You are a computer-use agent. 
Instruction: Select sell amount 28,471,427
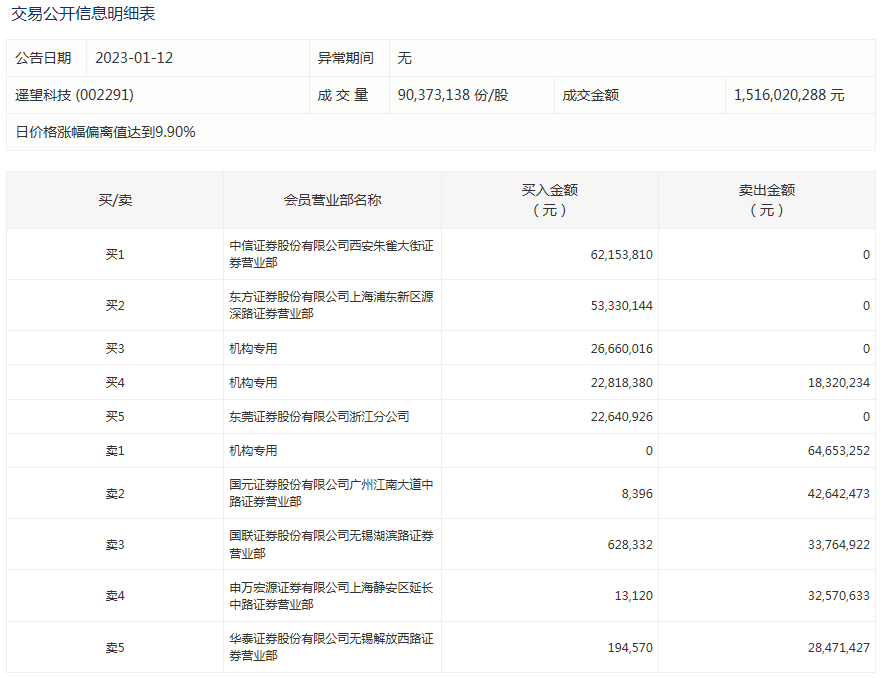click(838, 648)
